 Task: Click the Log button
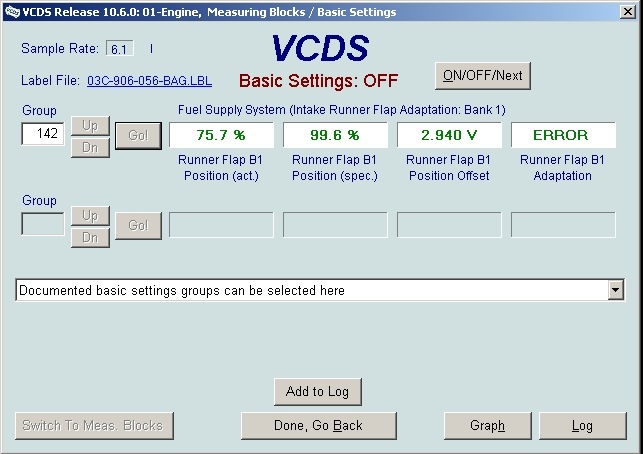click(583, 426)
